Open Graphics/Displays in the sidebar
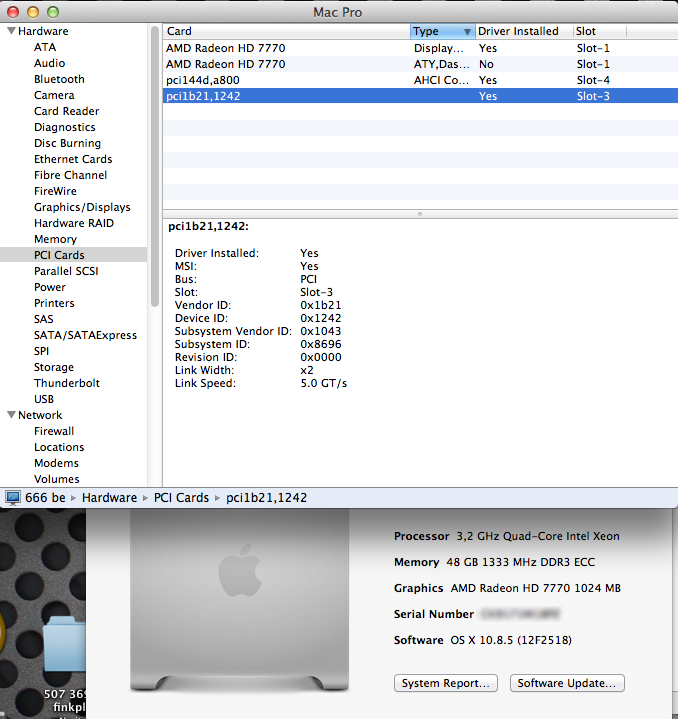The height and width of the screenshot is (719, 678). [82, 207]
